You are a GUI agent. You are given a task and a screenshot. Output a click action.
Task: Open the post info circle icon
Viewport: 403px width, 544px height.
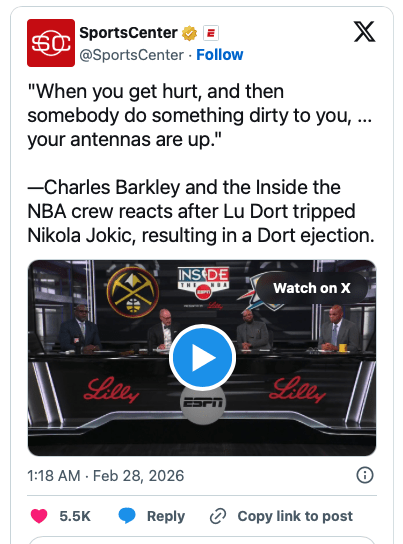[x=365, y=475]
